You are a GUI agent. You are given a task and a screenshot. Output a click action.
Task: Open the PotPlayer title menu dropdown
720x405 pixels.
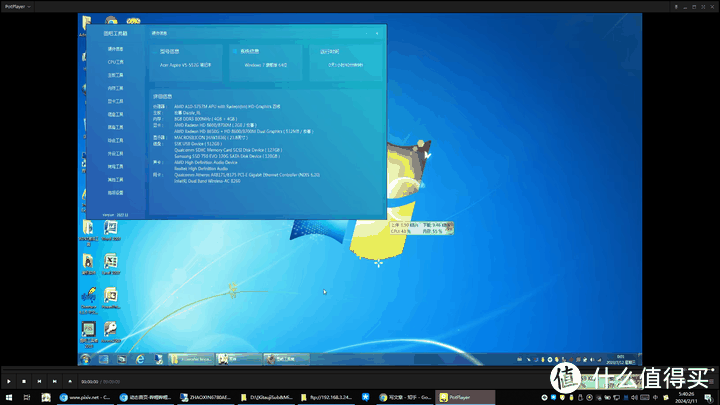pyautogui.click(x=20, y=5)
